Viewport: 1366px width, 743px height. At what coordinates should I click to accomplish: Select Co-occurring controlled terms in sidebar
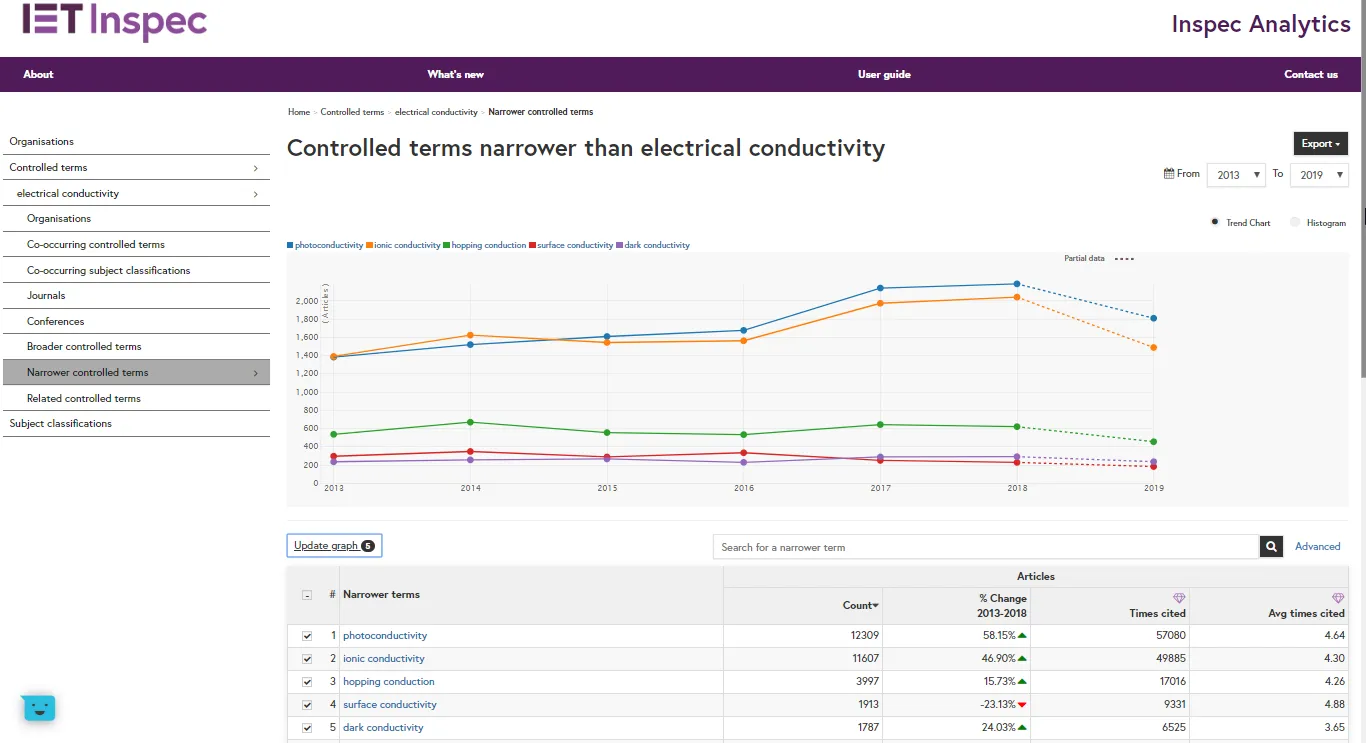click(x=96, y=244)
